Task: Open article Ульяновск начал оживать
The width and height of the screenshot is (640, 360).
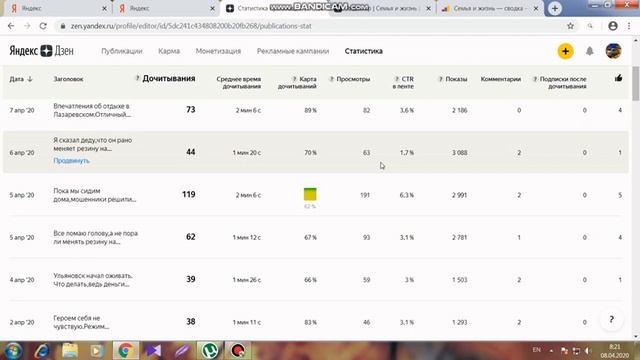Action: pyautogui.click(x=93, y=280)
